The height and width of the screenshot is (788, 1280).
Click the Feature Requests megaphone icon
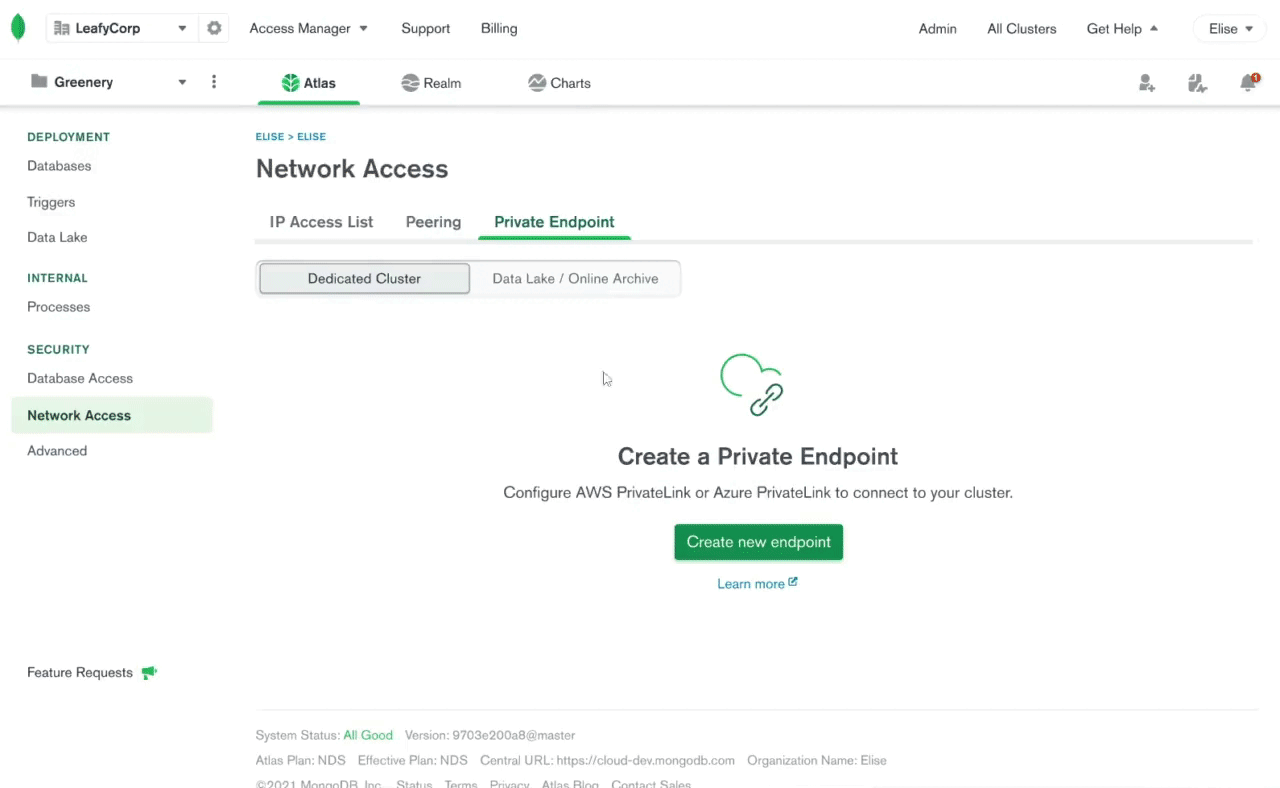[149, 672]
